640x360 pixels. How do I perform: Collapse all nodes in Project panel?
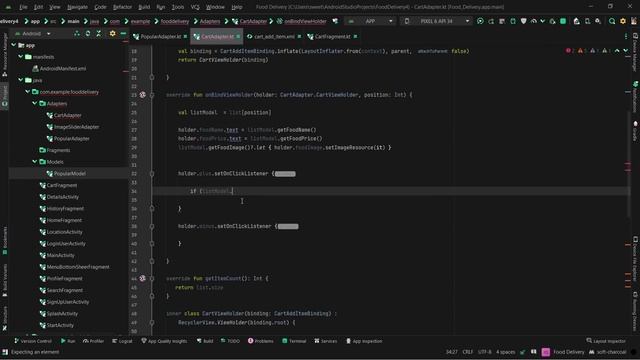pos(99,33)
